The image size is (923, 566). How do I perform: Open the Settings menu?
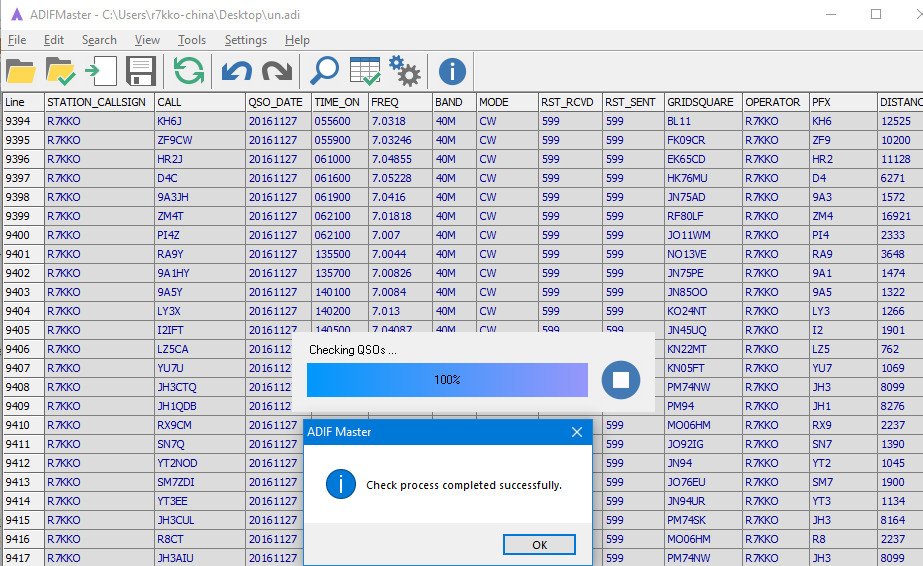tap(245, 40)
